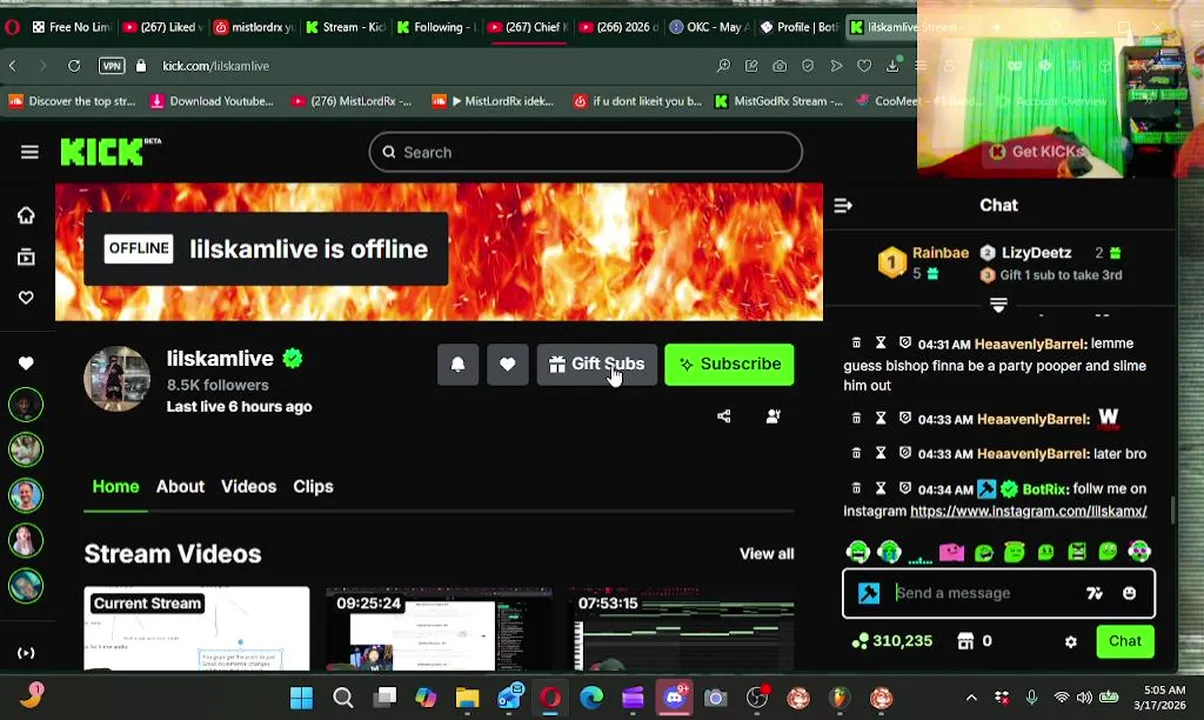Open the Kick hamburger menu
Viewport: 1204px width, 720px height.
pos(29,152)
